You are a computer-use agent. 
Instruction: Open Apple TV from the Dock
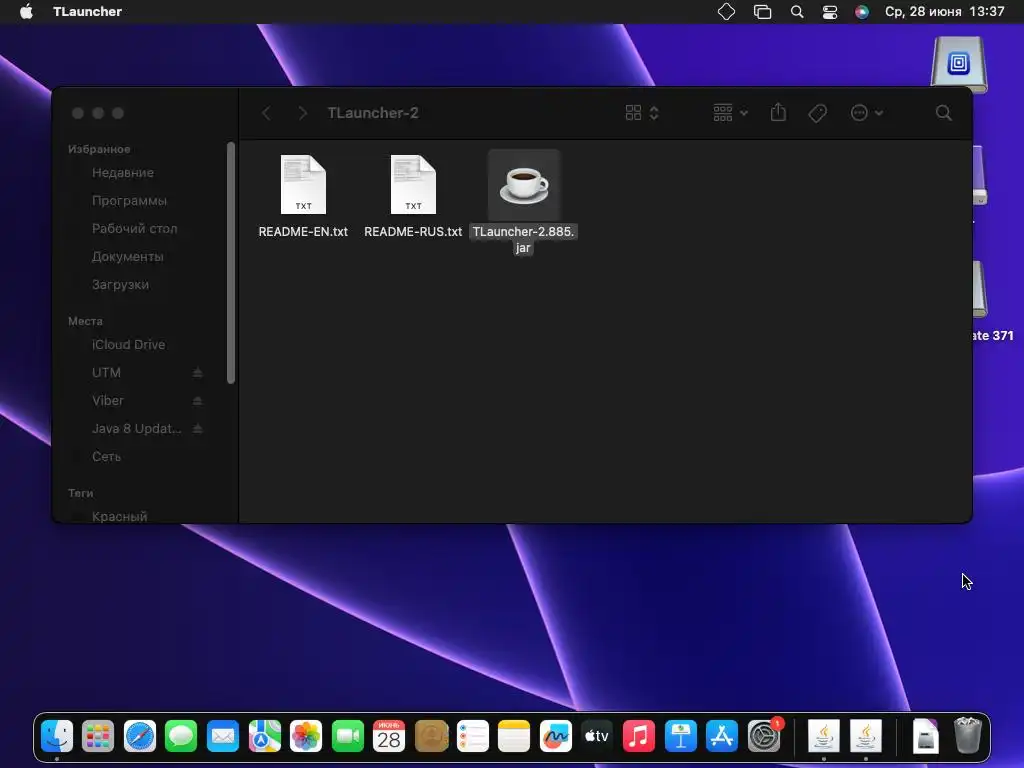pyautogui.click(x=597, y=736)
